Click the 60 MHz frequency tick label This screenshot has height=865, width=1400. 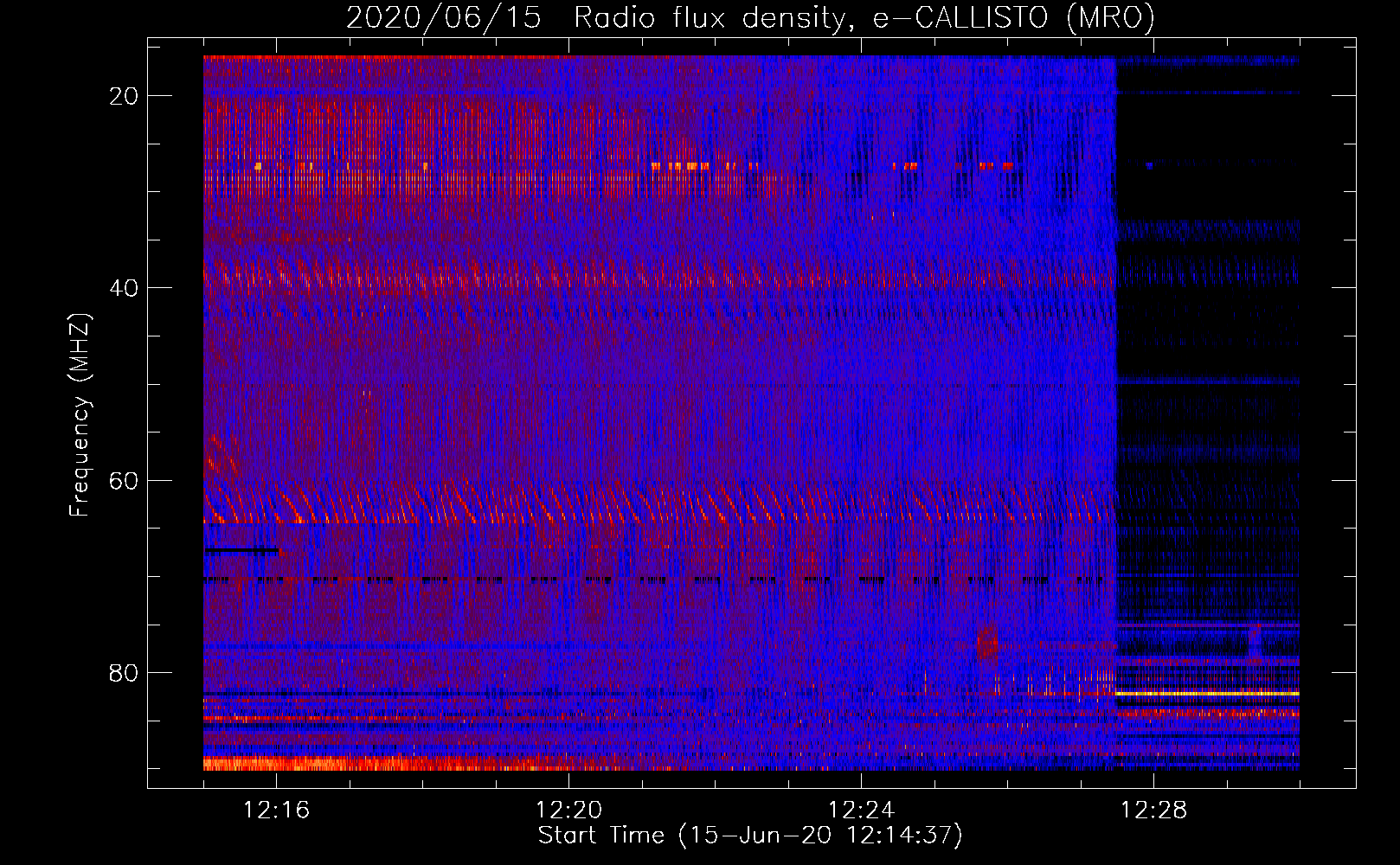(124, 480)
